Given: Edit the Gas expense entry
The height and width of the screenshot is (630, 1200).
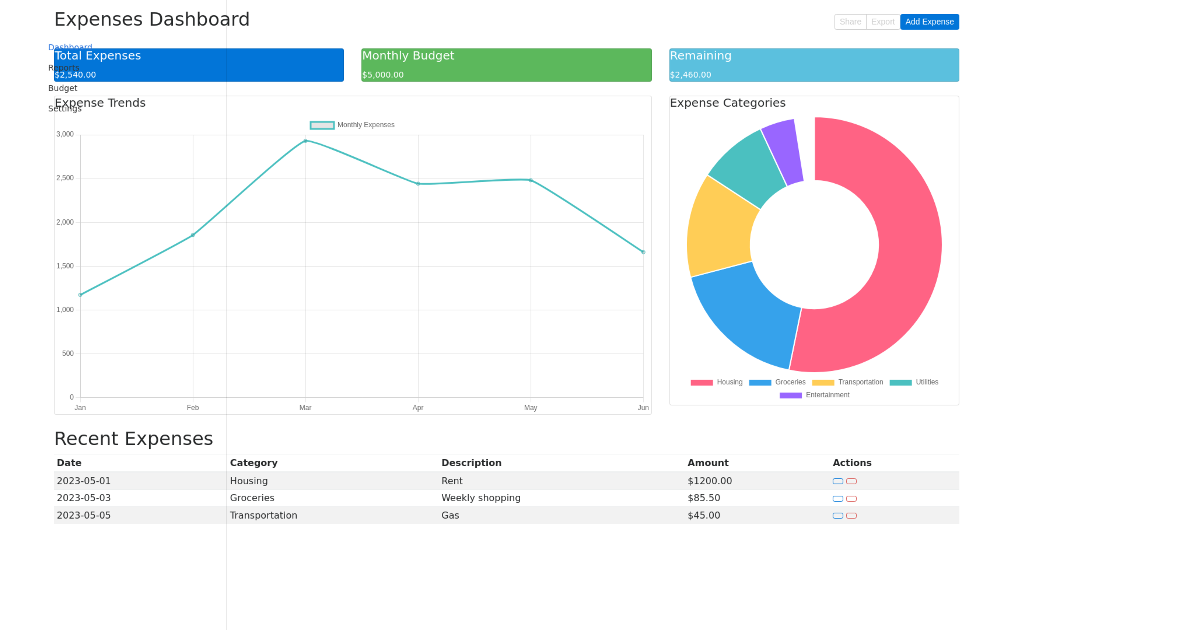Looking at the screenshot, I should (x=838, y=515).
